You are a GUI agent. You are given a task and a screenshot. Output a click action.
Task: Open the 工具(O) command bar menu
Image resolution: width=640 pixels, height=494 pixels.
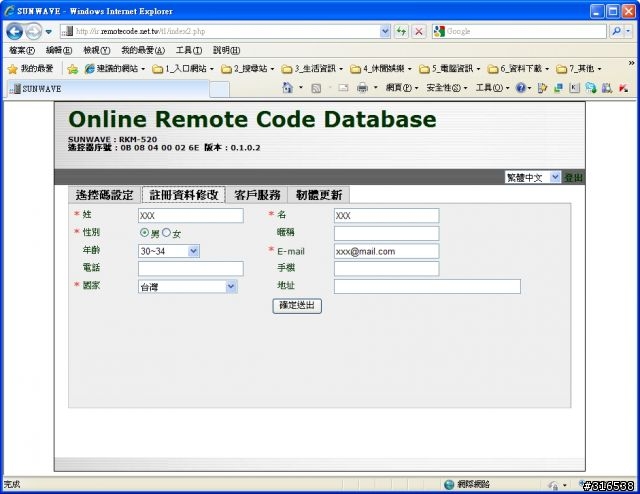pos(493,88)
